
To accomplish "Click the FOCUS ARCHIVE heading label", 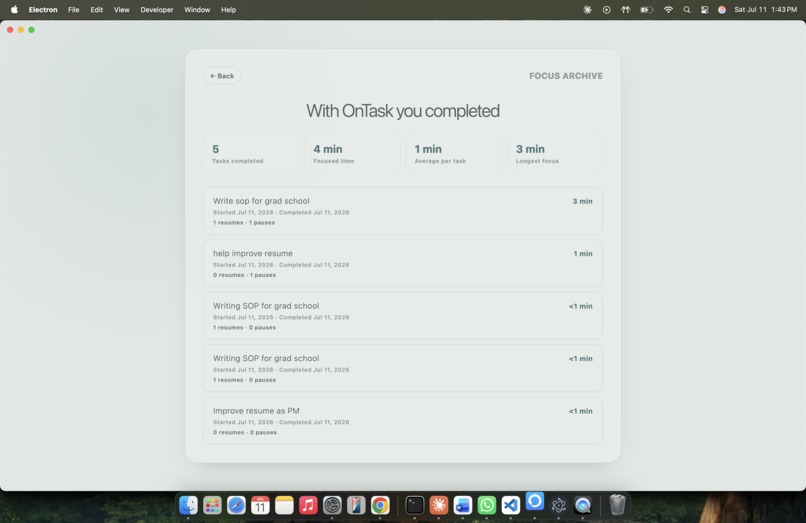I will point(565,76).
